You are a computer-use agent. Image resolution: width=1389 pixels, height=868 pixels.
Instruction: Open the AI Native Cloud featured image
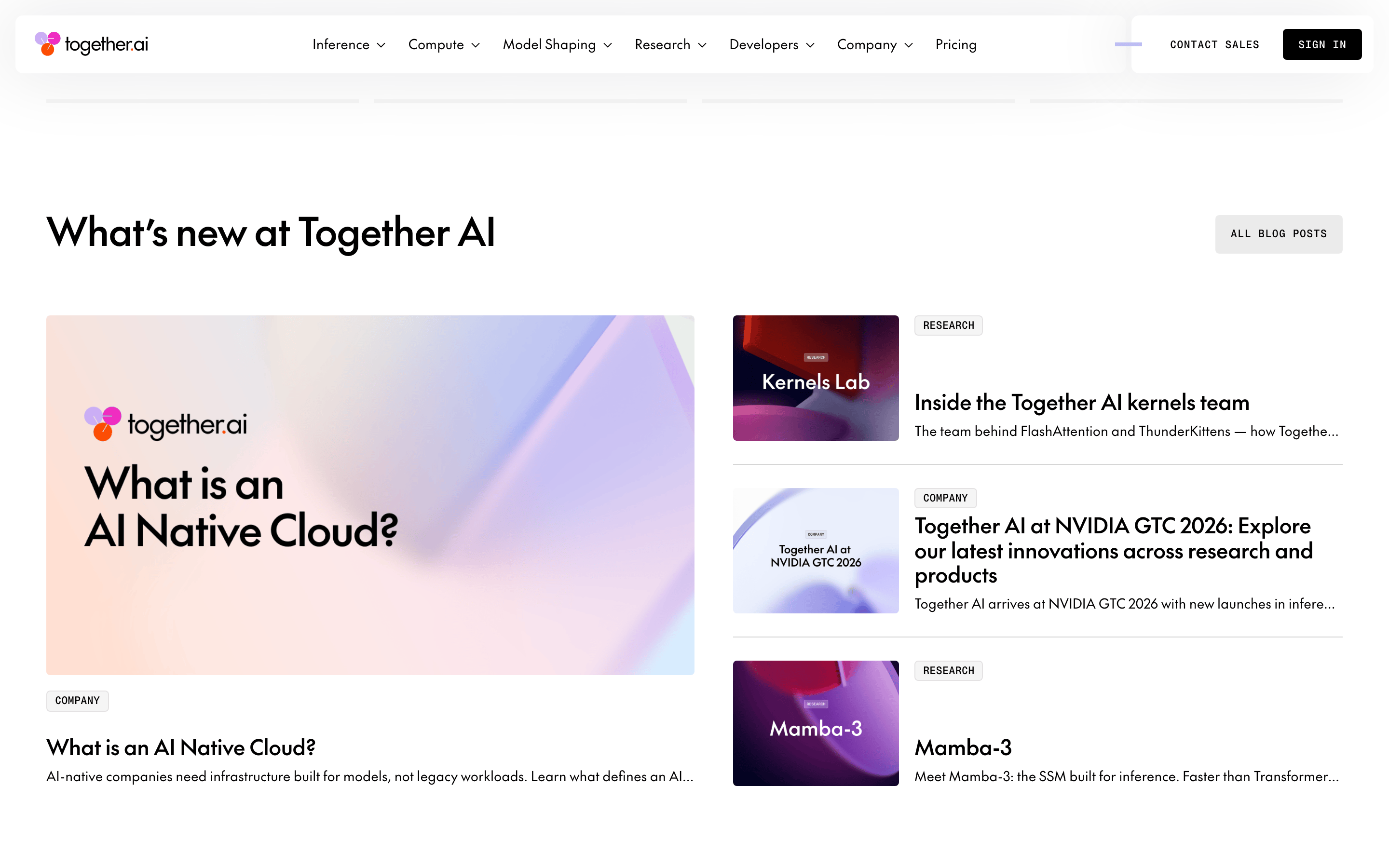click(x=370, y=495)
